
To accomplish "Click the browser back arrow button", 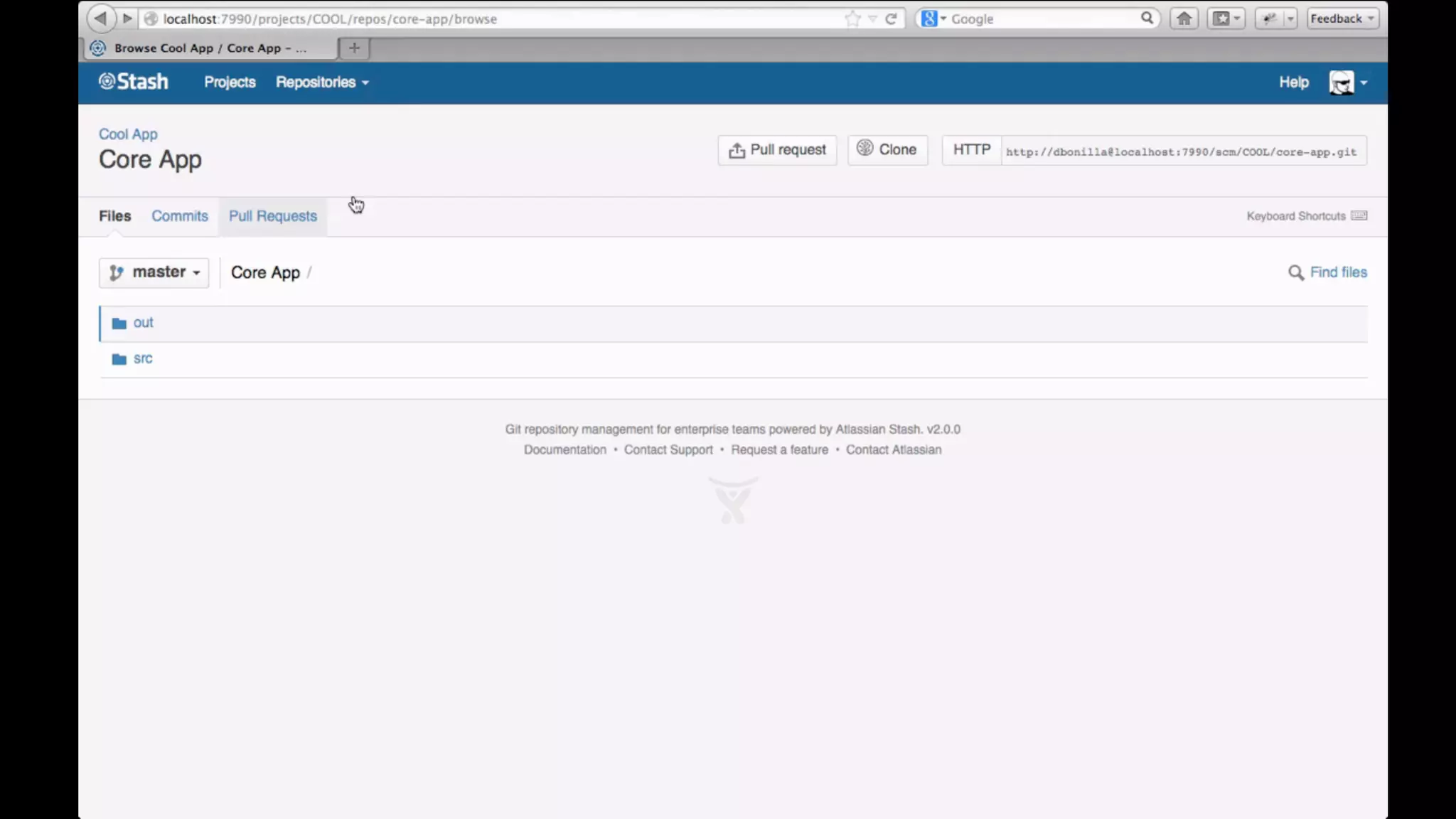I will point(100,18).
